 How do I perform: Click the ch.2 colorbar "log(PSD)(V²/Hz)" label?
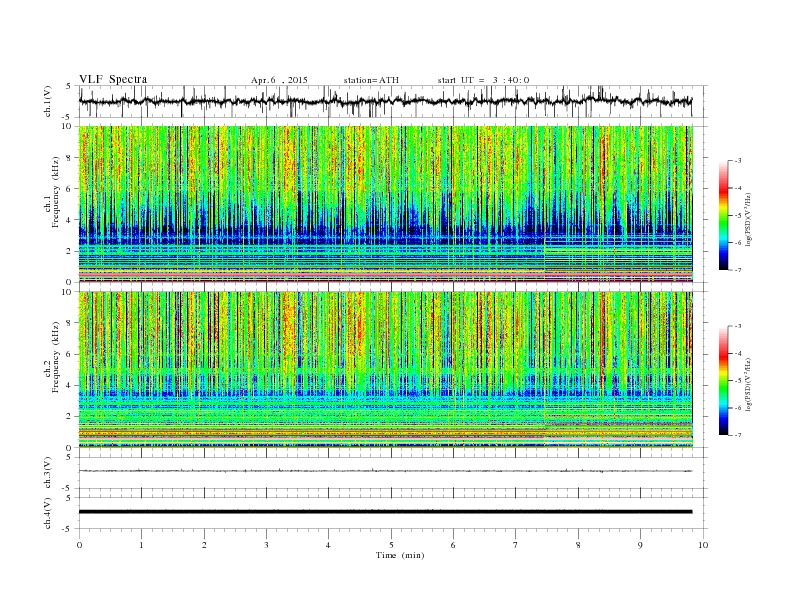coord(748,384)
